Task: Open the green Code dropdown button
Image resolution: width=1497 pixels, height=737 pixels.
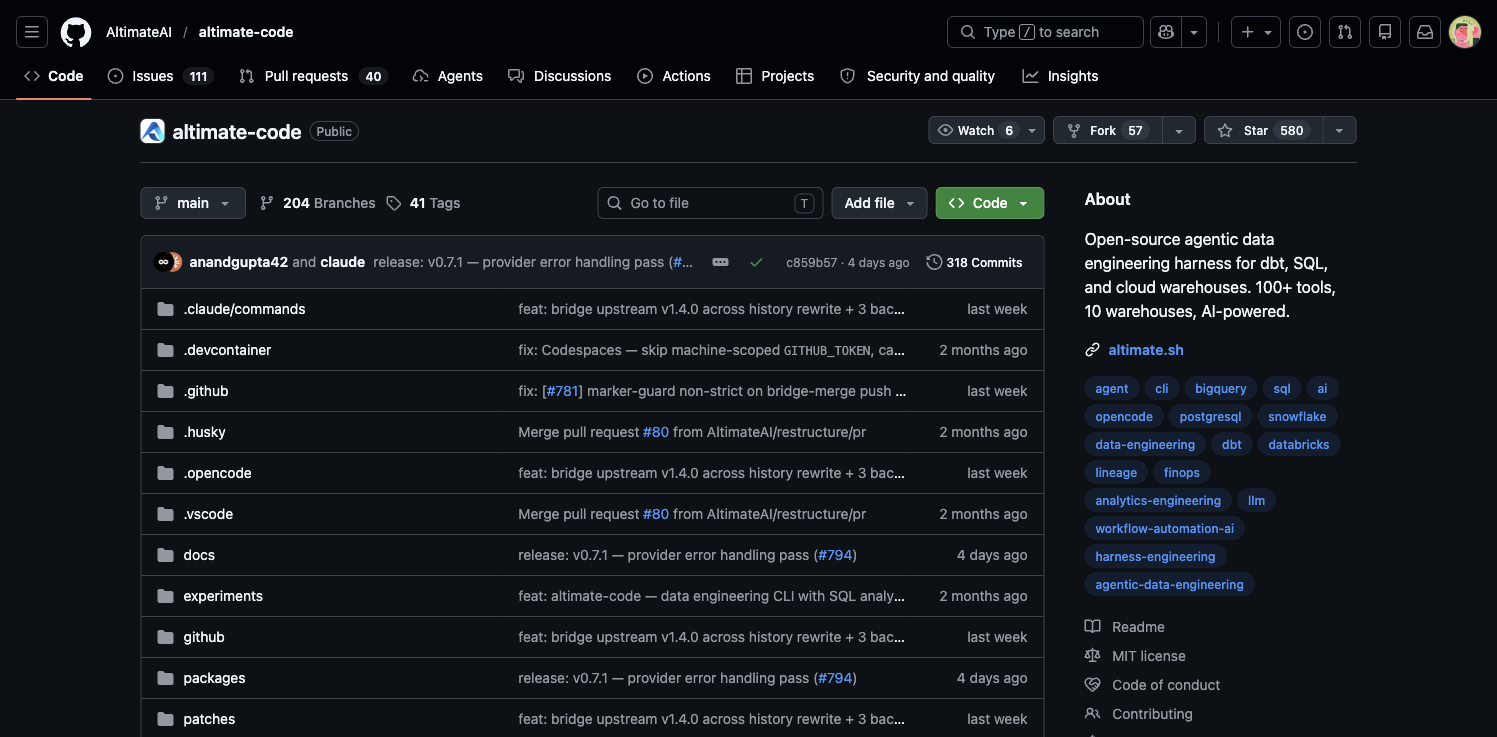Action: (990, 203)
